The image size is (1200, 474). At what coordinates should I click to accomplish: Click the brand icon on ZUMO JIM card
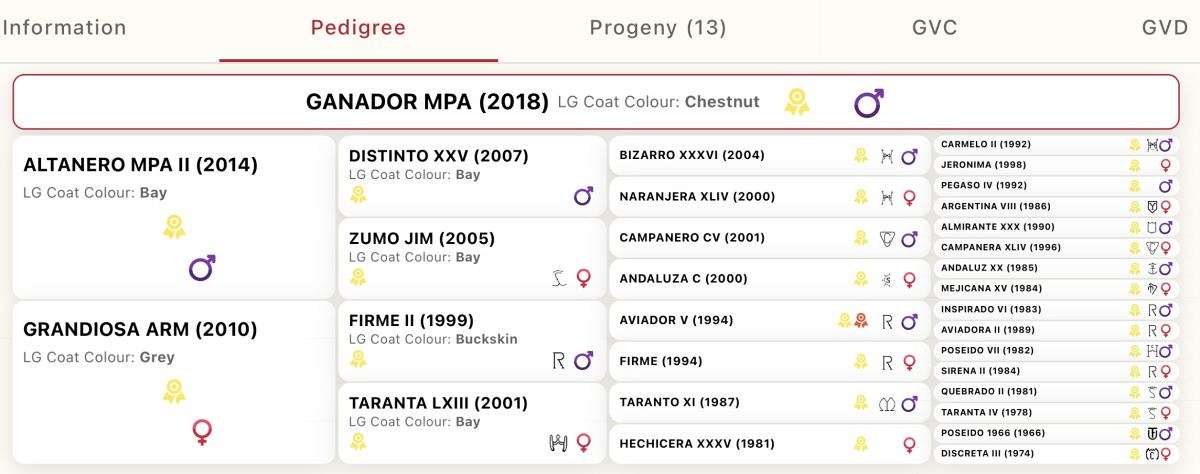coord(559,278)
